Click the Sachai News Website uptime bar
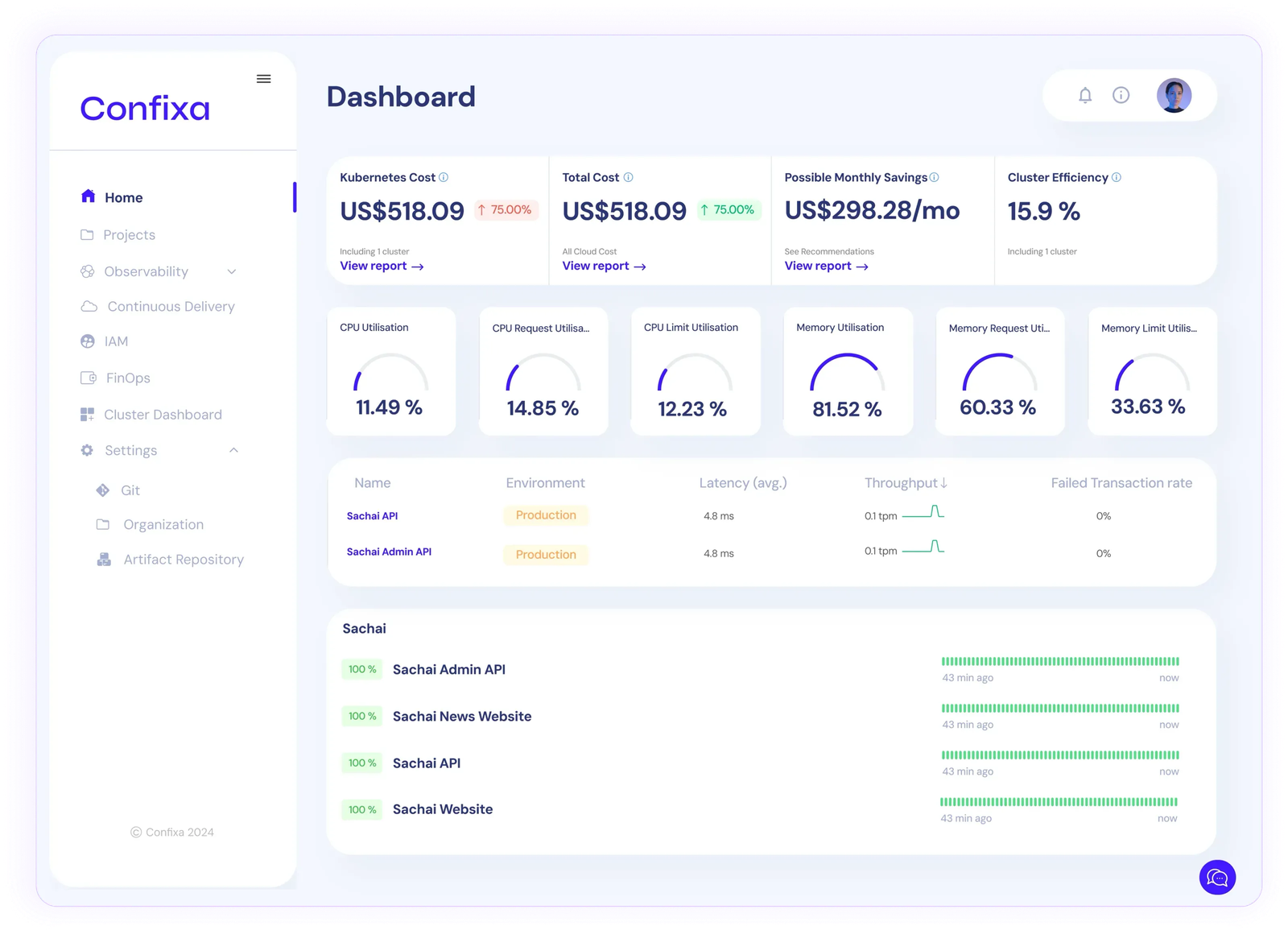The image size is (1288, 934). [x=1060, y=709]
